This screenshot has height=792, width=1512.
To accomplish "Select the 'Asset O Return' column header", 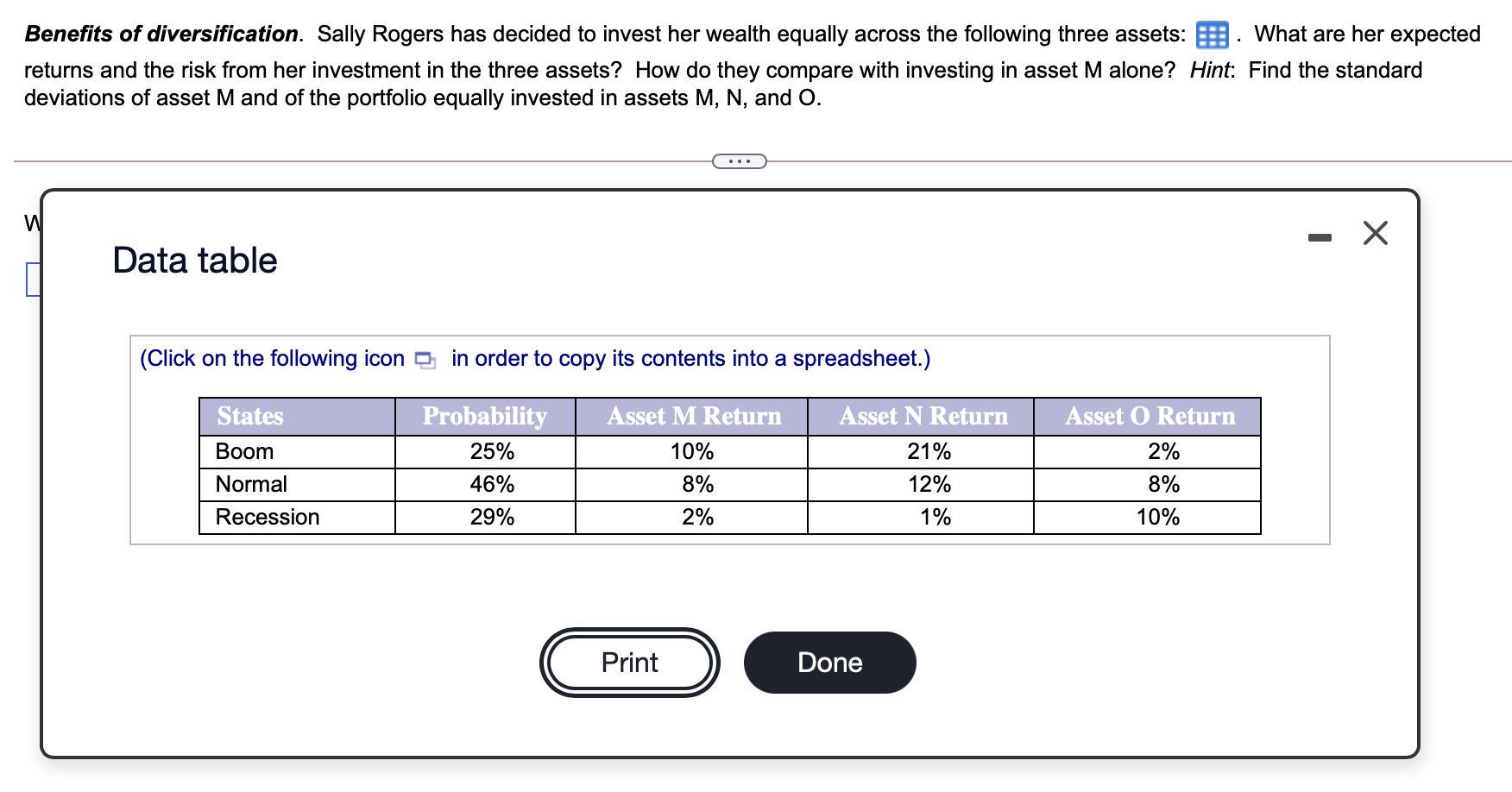I will tap(1149, 416).
